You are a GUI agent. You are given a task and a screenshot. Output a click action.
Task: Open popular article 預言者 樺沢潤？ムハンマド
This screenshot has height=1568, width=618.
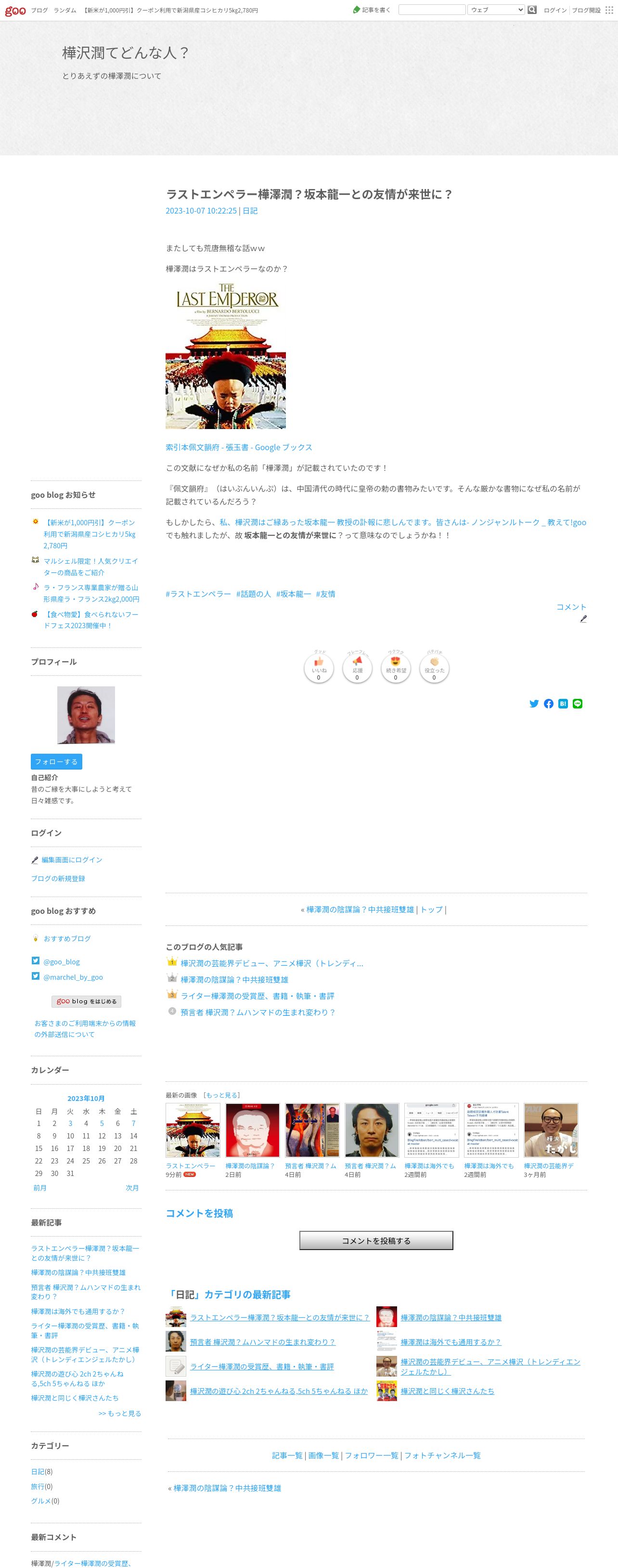click(x=257, y=1012)
